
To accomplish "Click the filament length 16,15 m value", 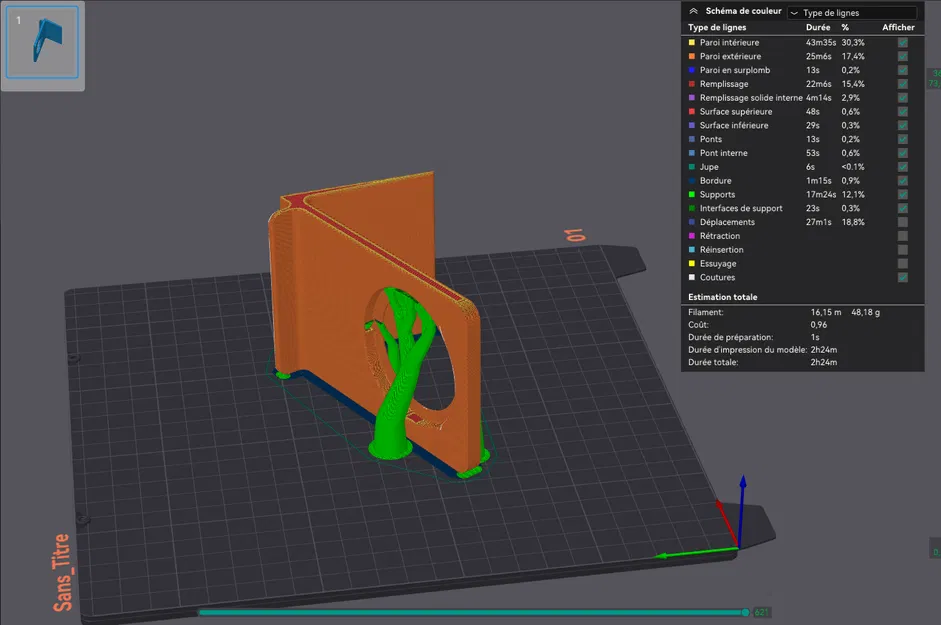I will (x=826, y=312).
